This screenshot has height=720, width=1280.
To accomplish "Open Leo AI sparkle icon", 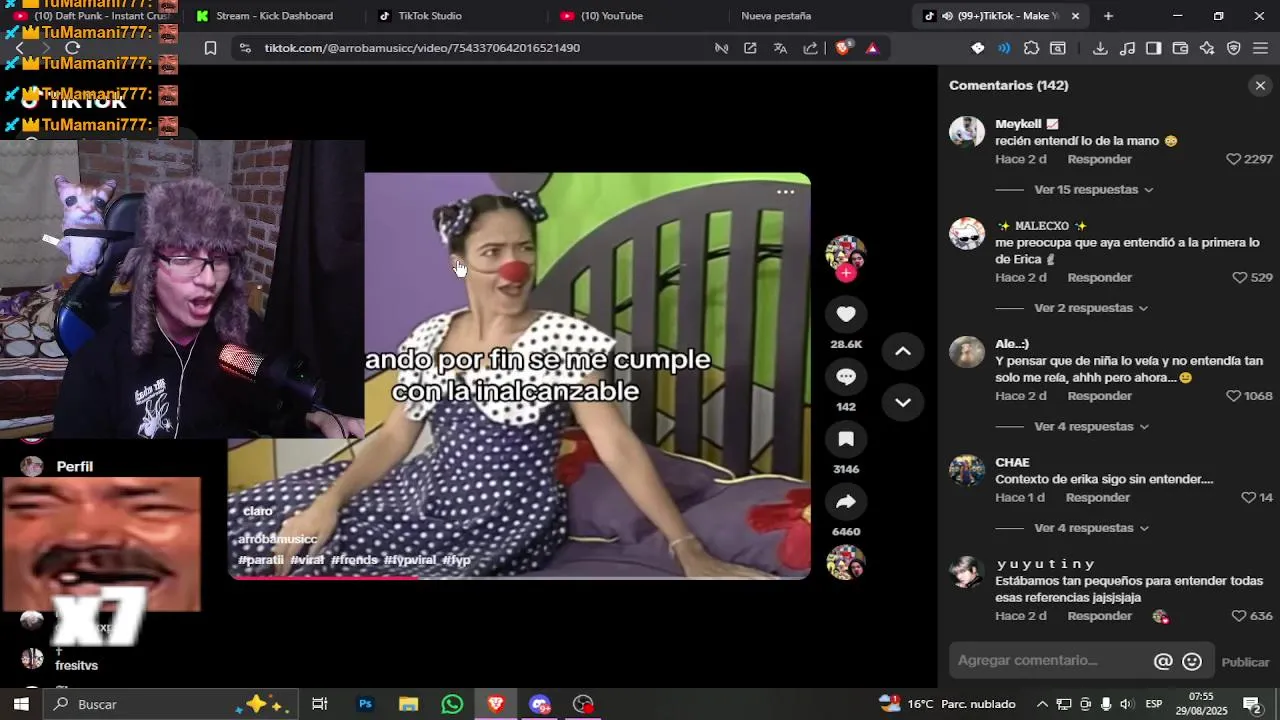I will [1207, 48].
